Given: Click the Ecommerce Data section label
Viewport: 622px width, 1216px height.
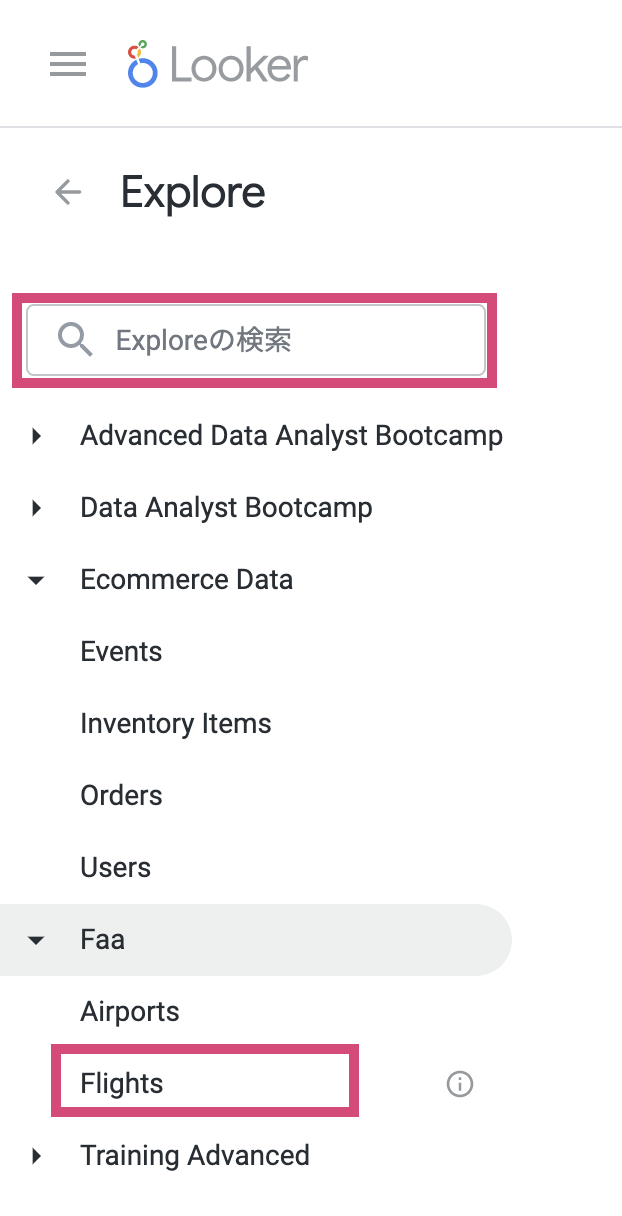Looking at the screenshot, I should click(186, 580).
